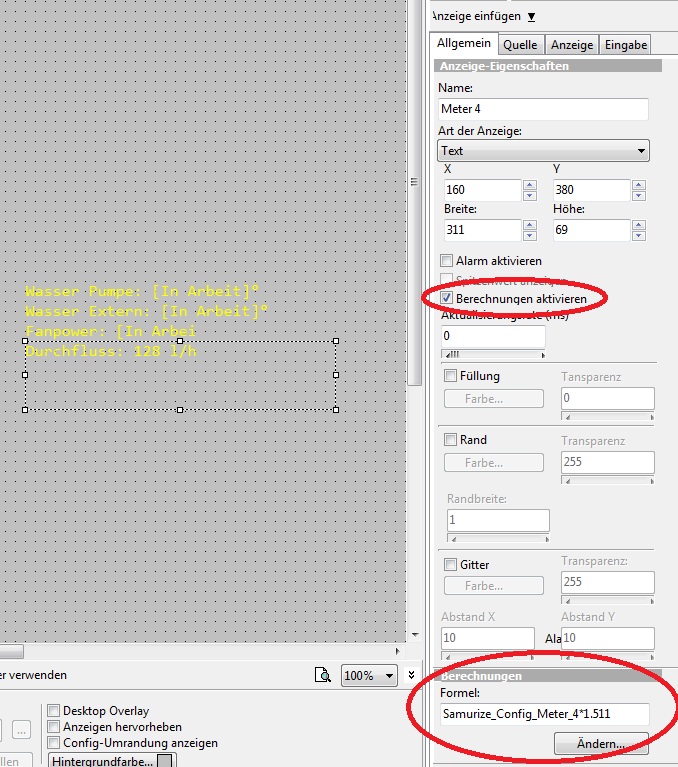678x767 pixels.
Task: Adjust the Rand transparency slider
Action: coord(608,481)
